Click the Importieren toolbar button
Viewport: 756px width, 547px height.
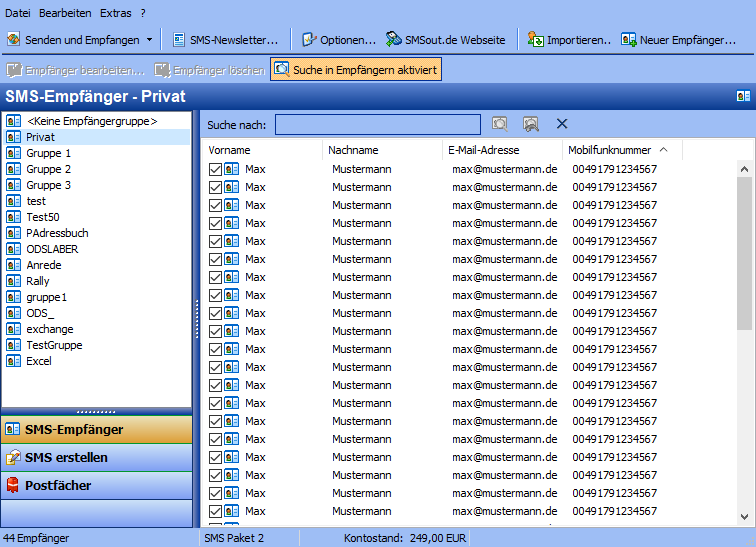coord(569,40)
